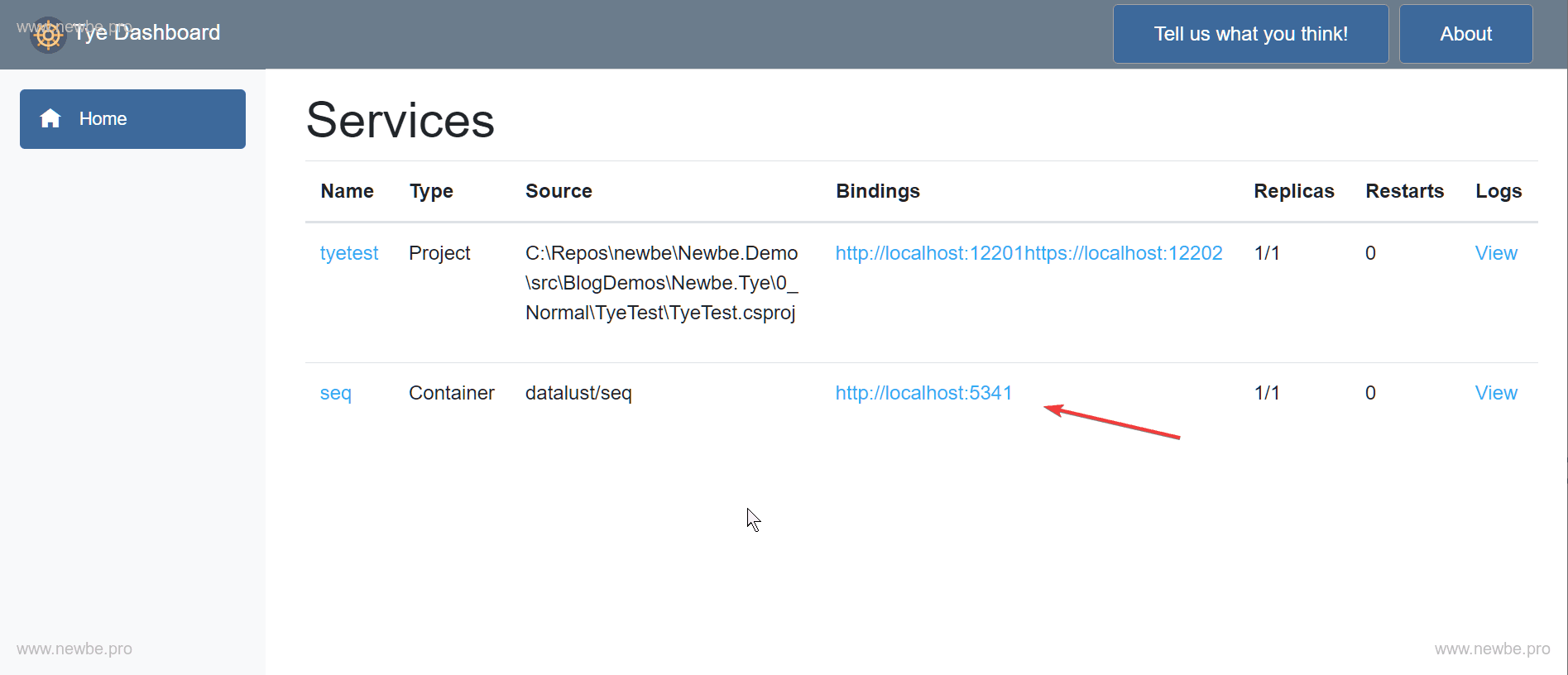Open the seq service link

click(335, 393)
